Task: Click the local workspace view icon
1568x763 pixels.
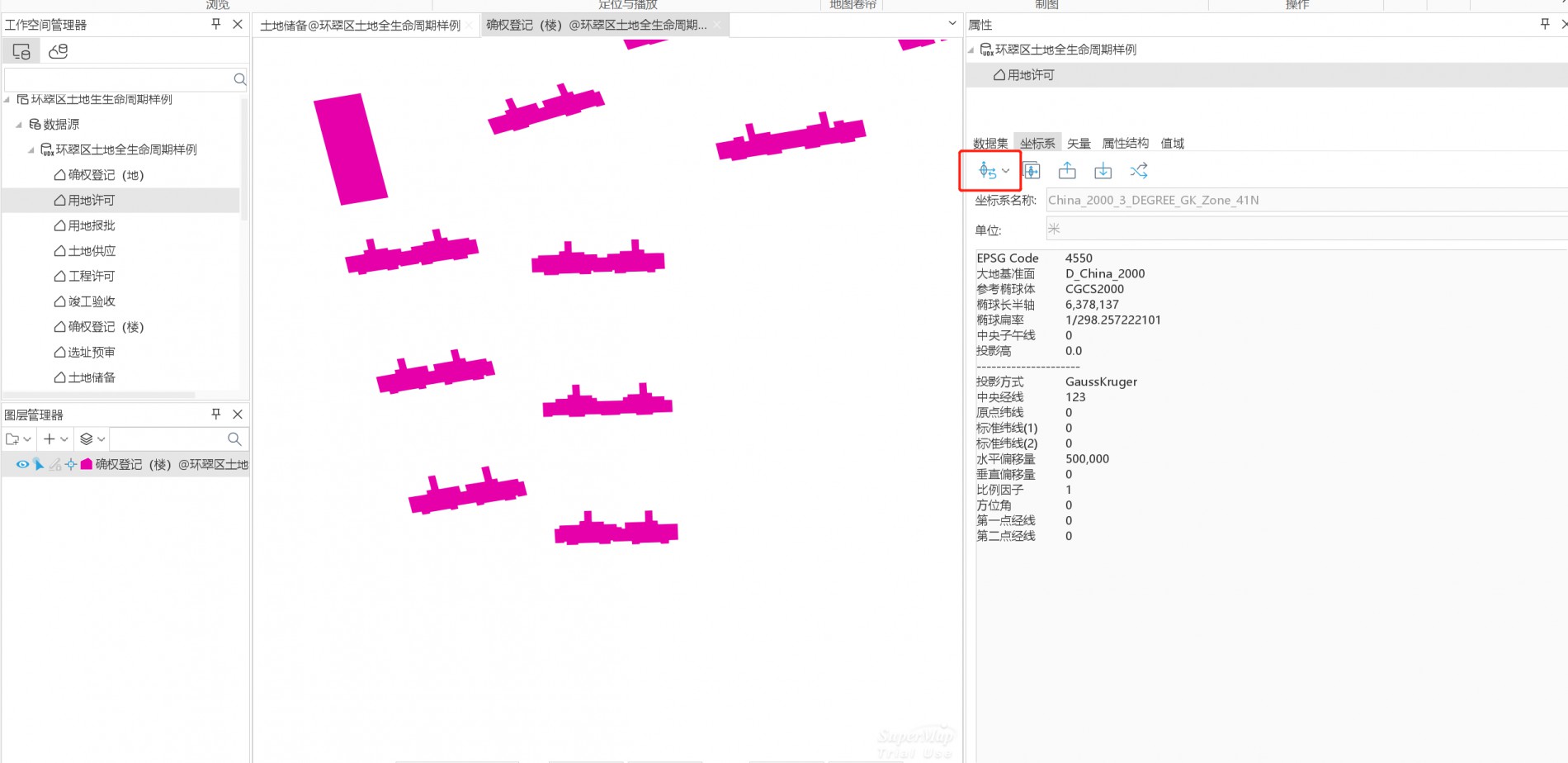Action: (x=21, y=51)
